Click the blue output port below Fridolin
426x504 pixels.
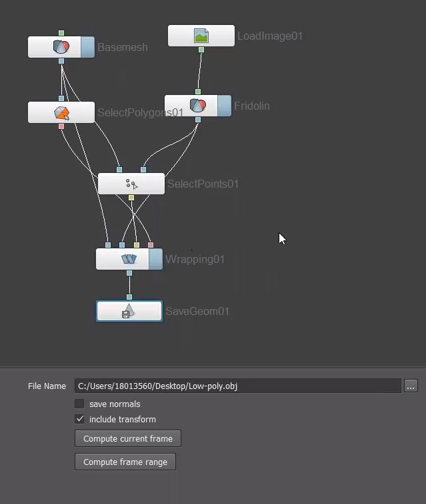click(x=198, y=120)
